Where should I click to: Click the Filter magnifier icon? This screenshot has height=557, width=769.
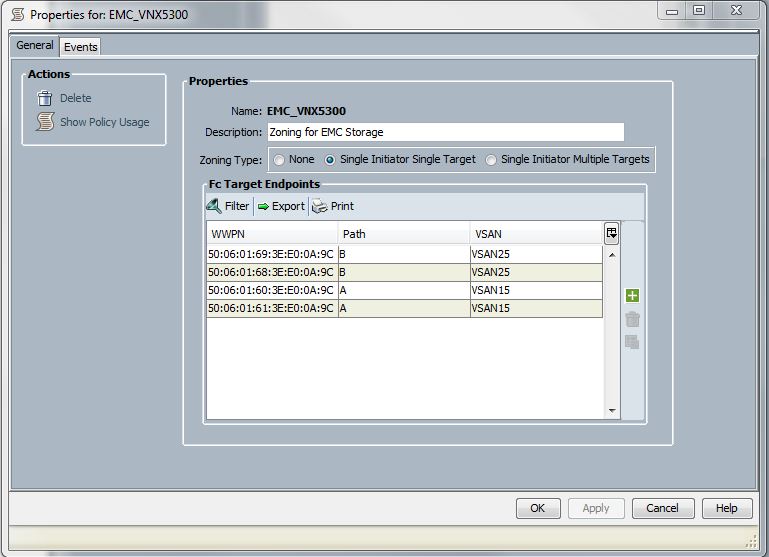(214, 206)
